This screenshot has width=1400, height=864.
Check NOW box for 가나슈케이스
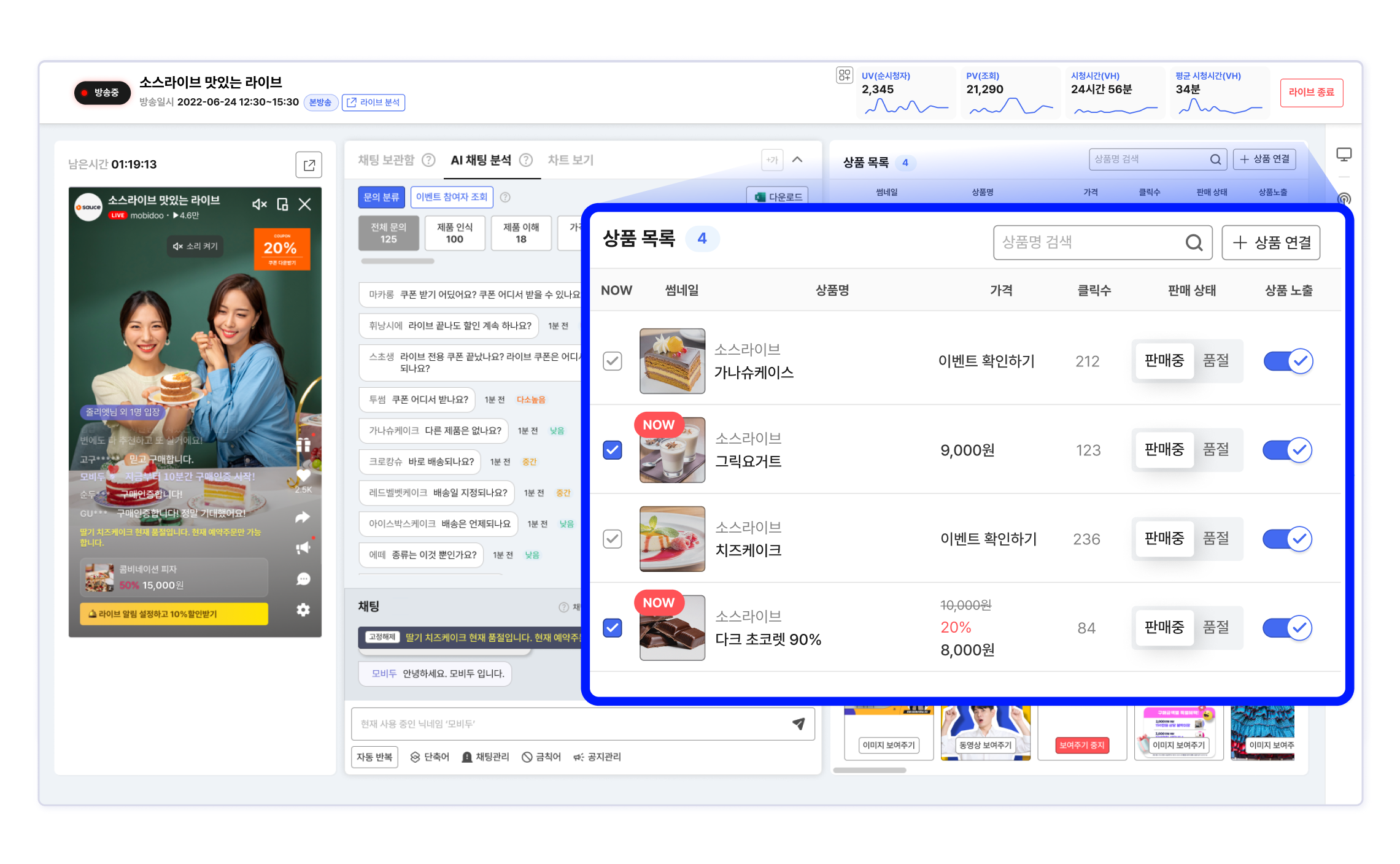coord(612,361)
